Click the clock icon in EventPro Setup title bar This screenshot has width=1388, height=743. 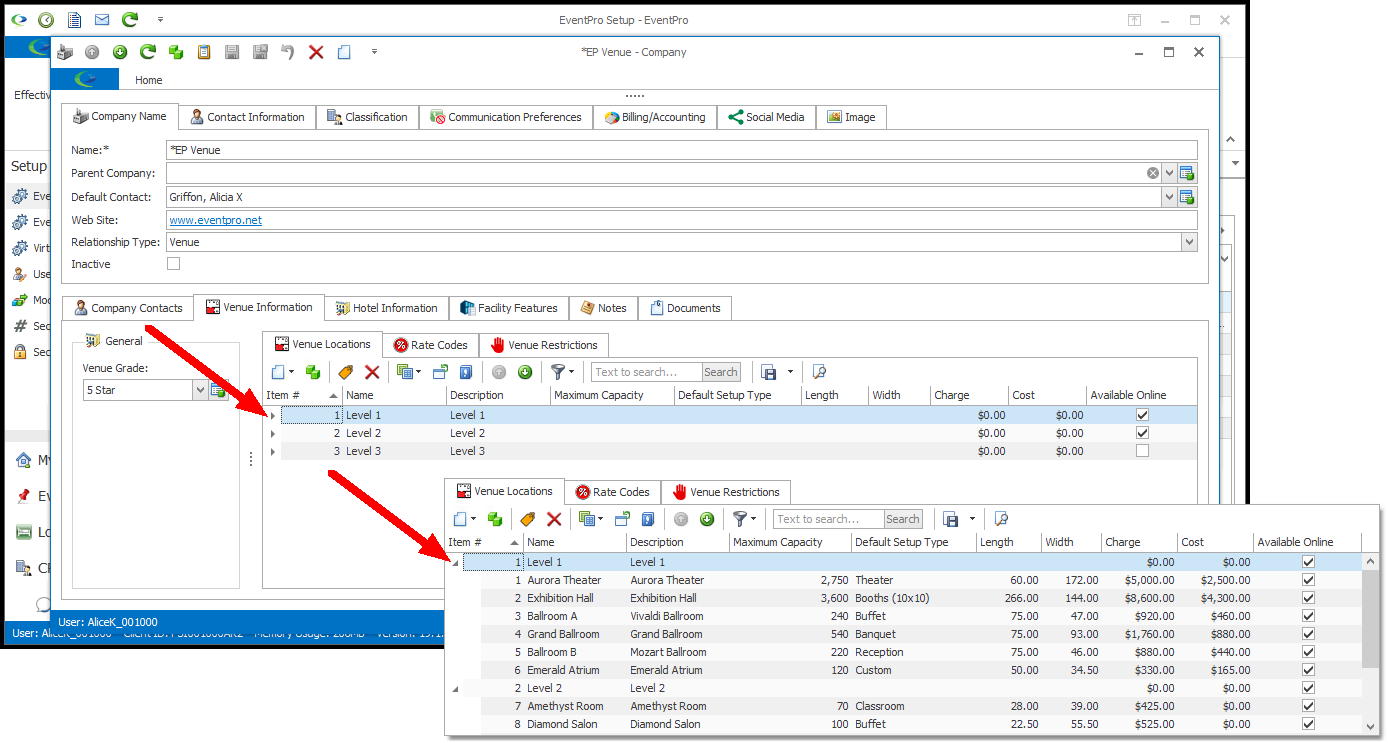[x=46, y=20]
